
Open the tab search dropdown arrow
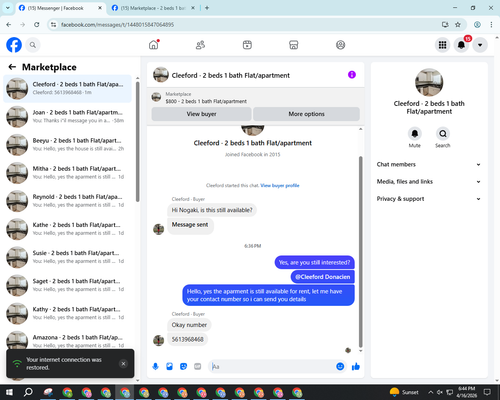pos(8,8)
